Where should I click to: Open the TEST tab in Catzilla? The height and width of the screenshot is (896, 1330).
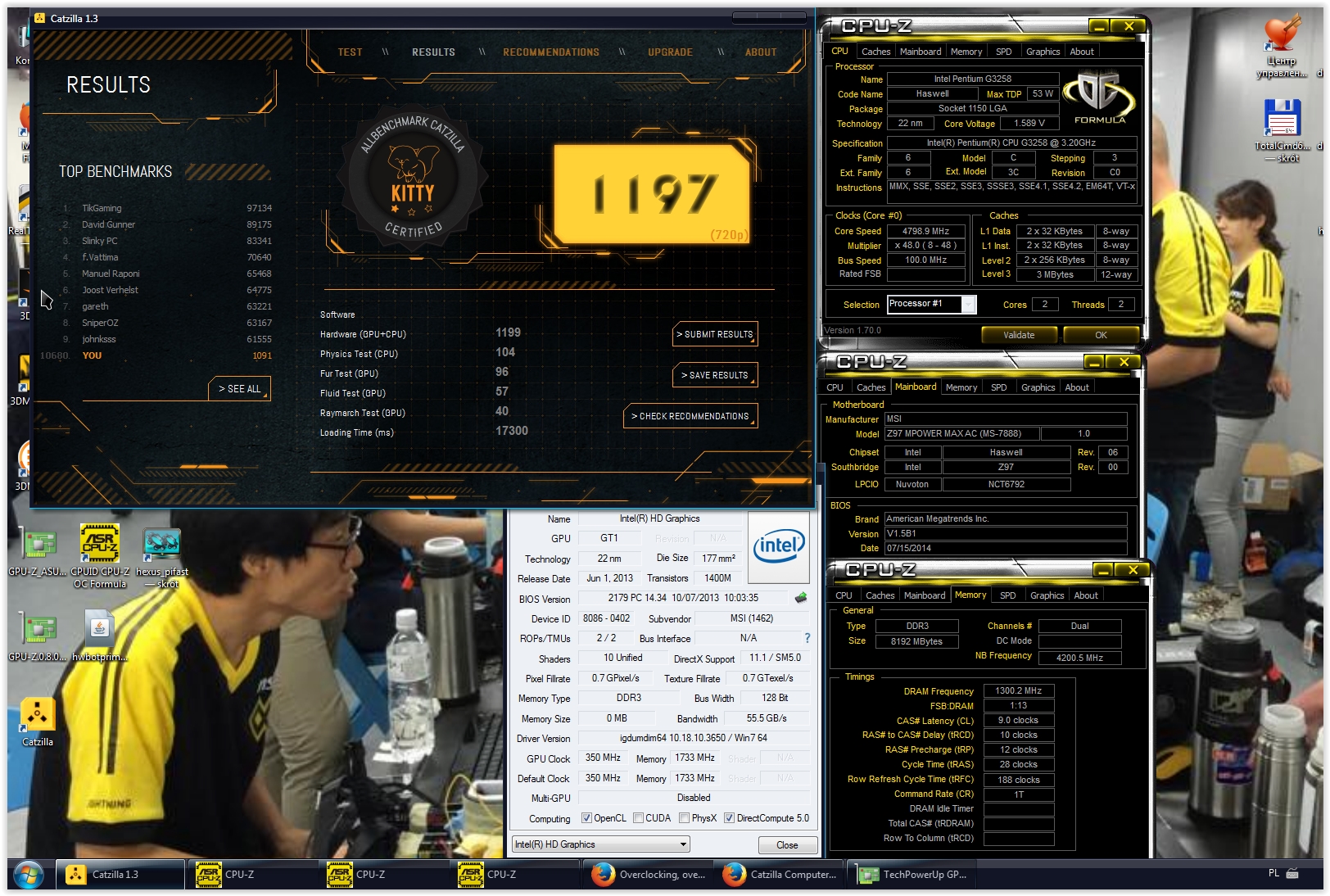coord(350,52)
